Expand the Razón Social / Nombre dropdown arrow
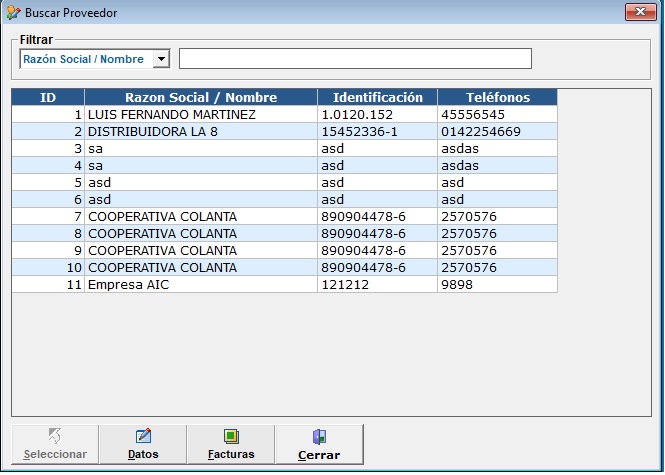The height and width of the screenshot is (475, 665). point(161,59)
